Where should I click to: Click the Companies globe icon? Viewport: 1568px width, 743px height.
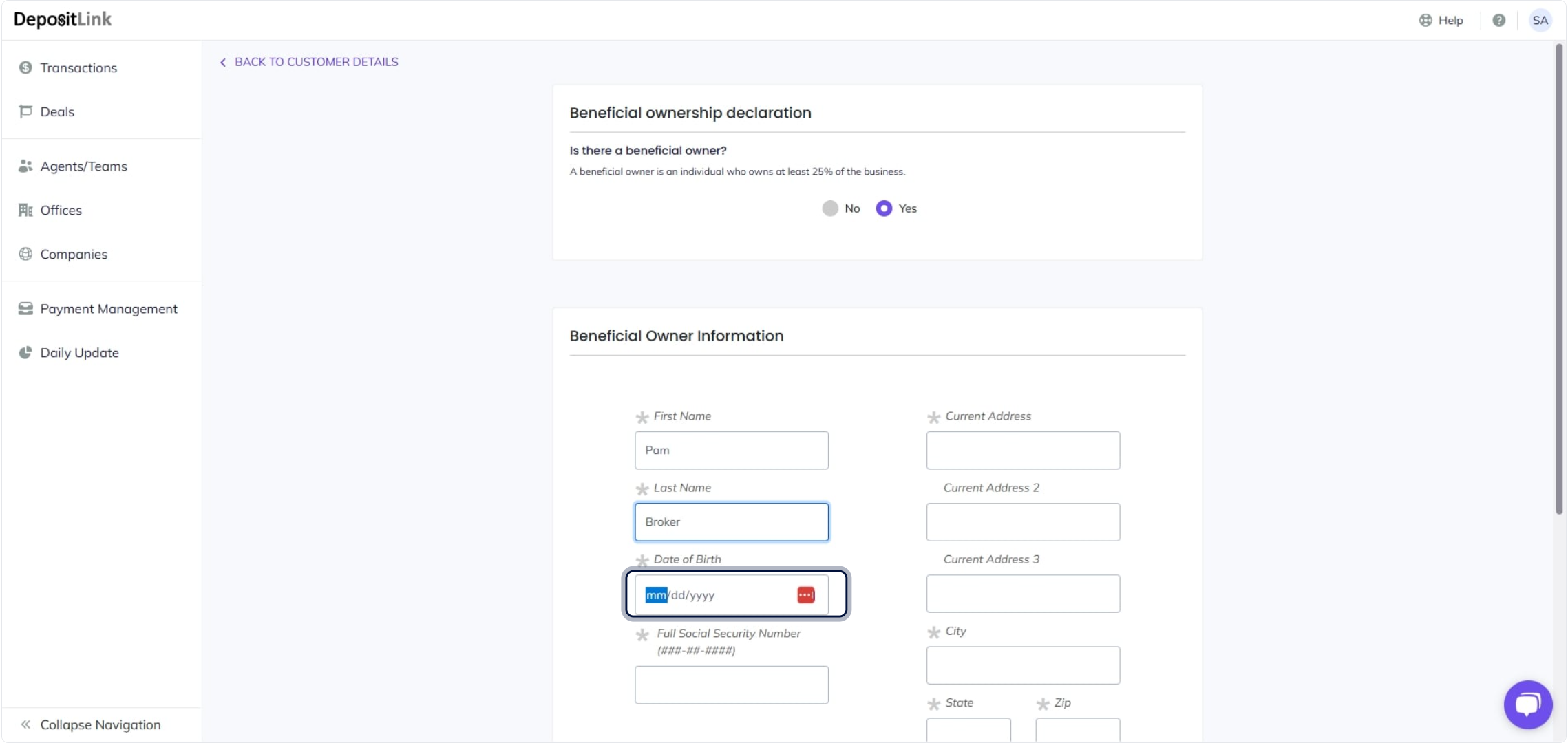click(25, 254)
